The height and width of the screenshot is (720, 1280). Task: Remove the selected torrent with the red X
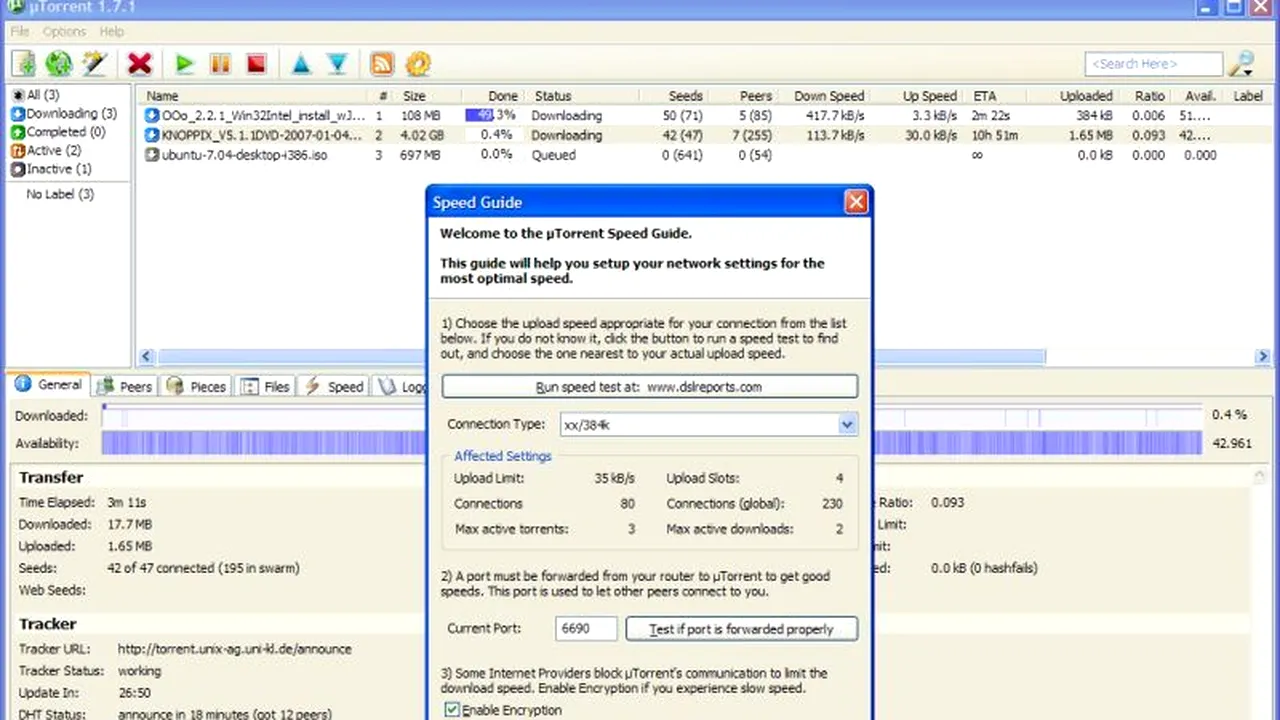click(140, 63)
